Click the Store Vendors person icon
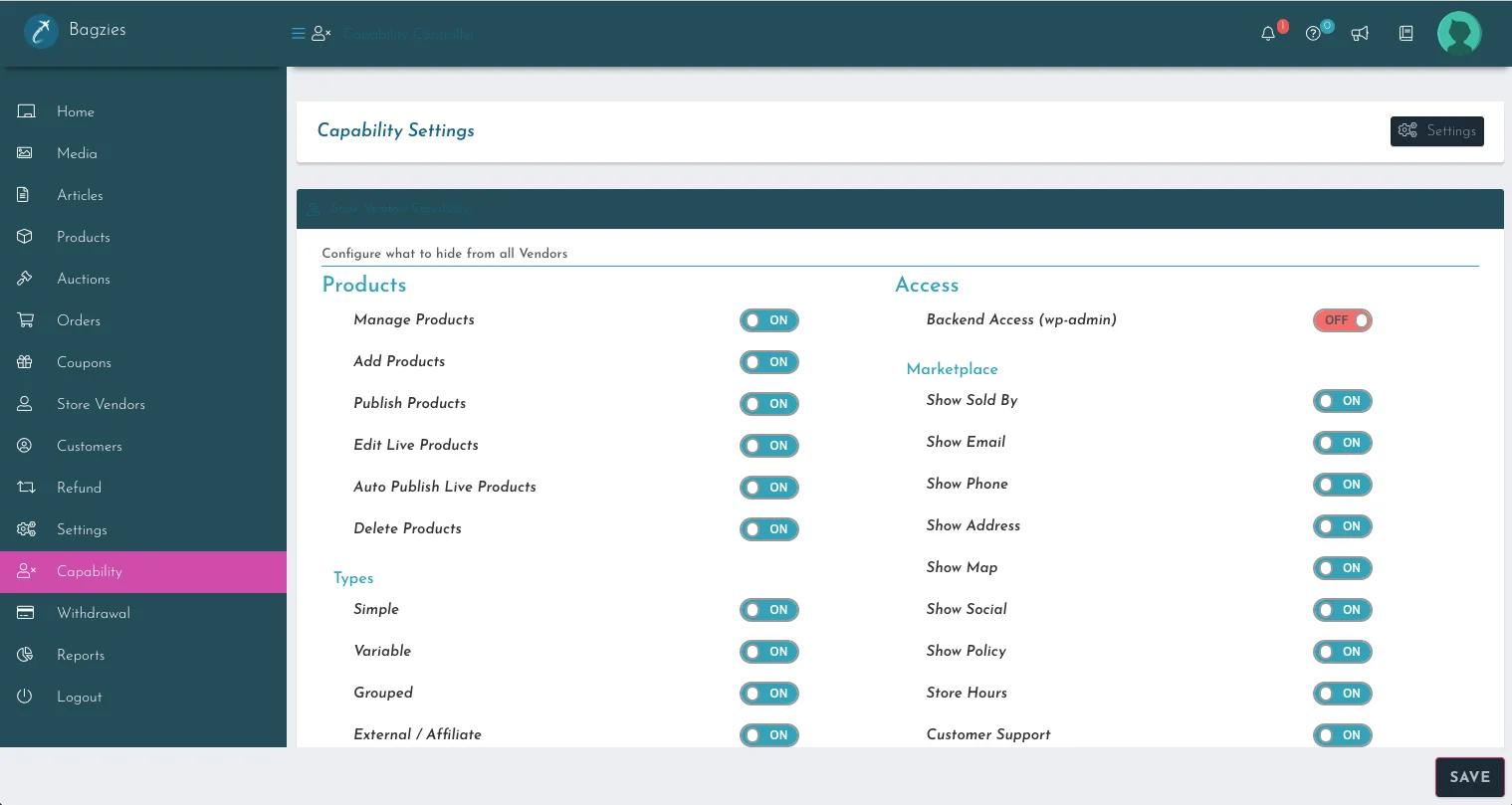 (x=24, y=404)
